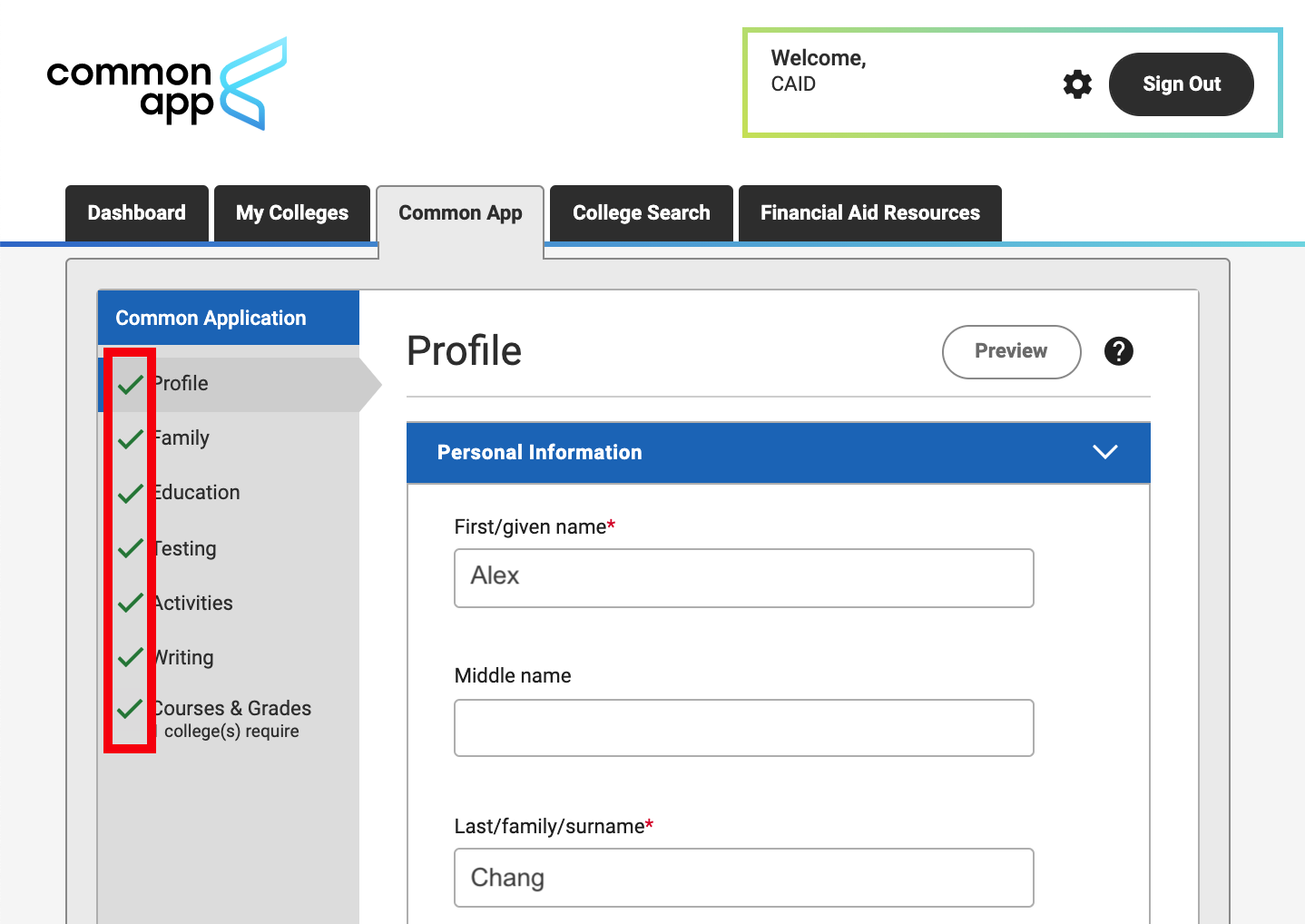Click the green checkmark beside Activities
Image resolution: width=1305 pixels, height=924 pixels.
[x=131, y=602]
